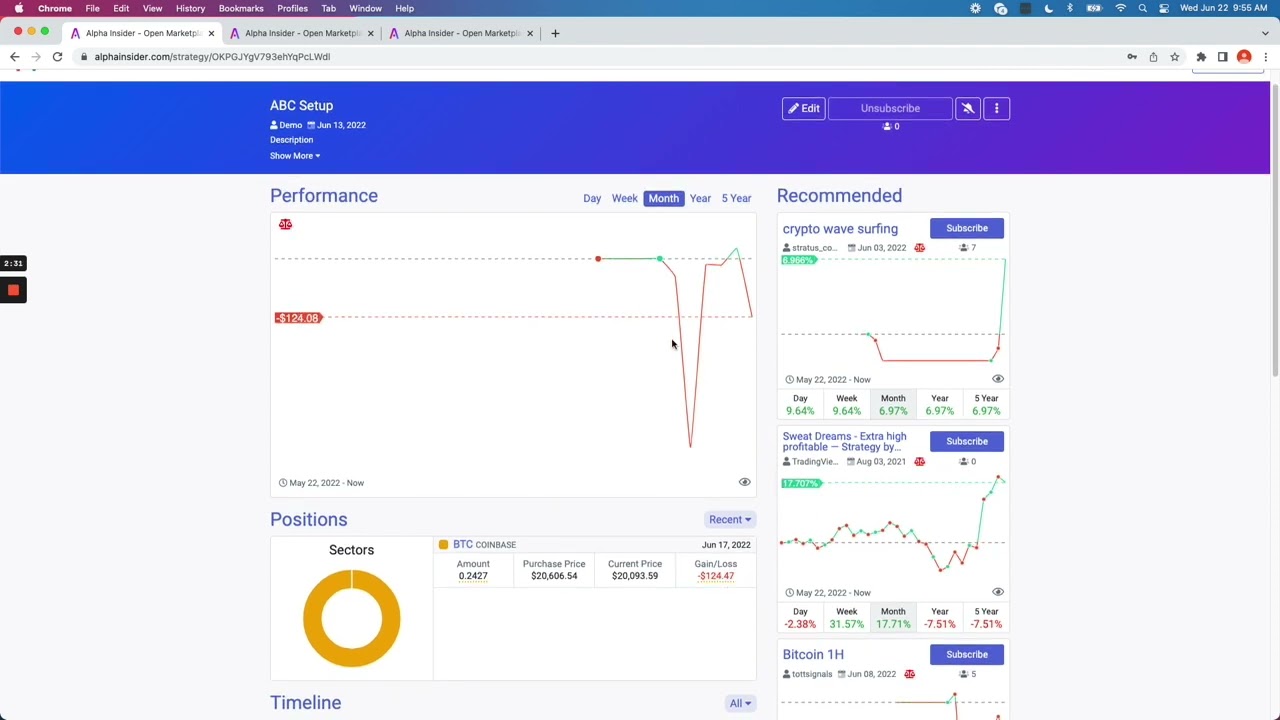Select the Year performance range
This screenshot has width=1280, height=720.
coord(700,198)
